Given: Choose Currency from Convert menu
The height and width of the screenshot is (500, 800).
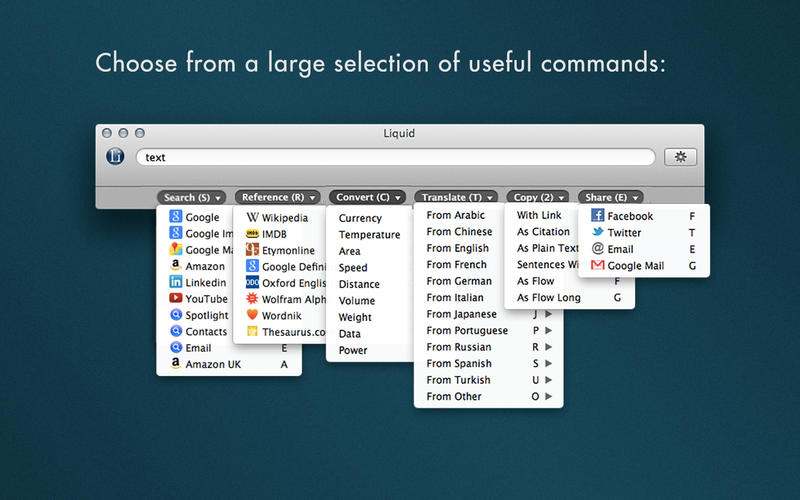Looking at the screenshot, I should click(x=360, y=218).
